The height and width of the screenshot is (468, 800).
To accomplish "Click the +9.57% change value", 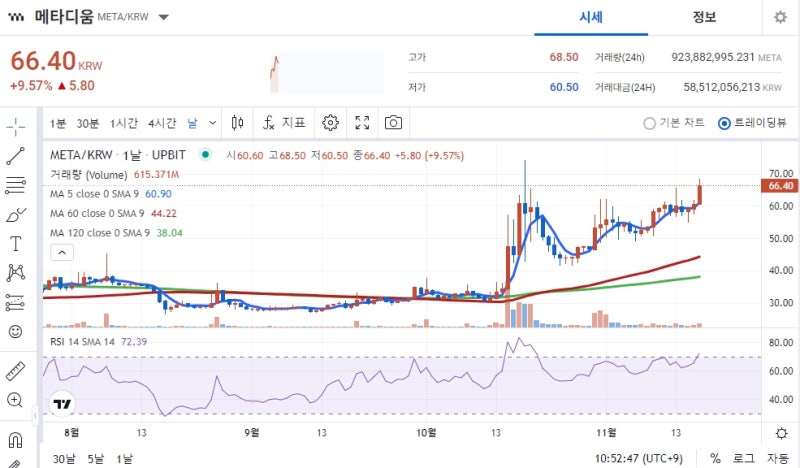I will (x=31, y=86).
